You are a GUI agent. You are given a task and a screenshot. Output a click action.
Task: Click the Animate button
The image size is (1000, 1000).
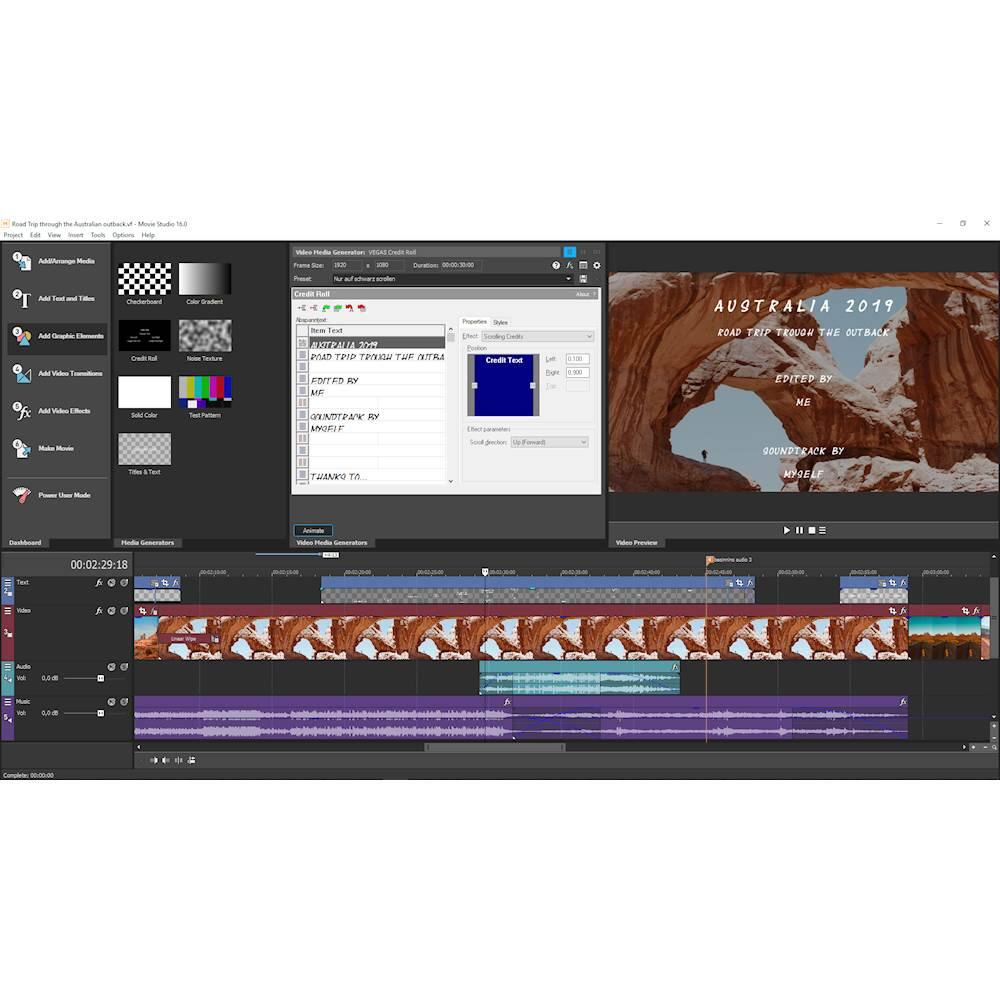313,530
